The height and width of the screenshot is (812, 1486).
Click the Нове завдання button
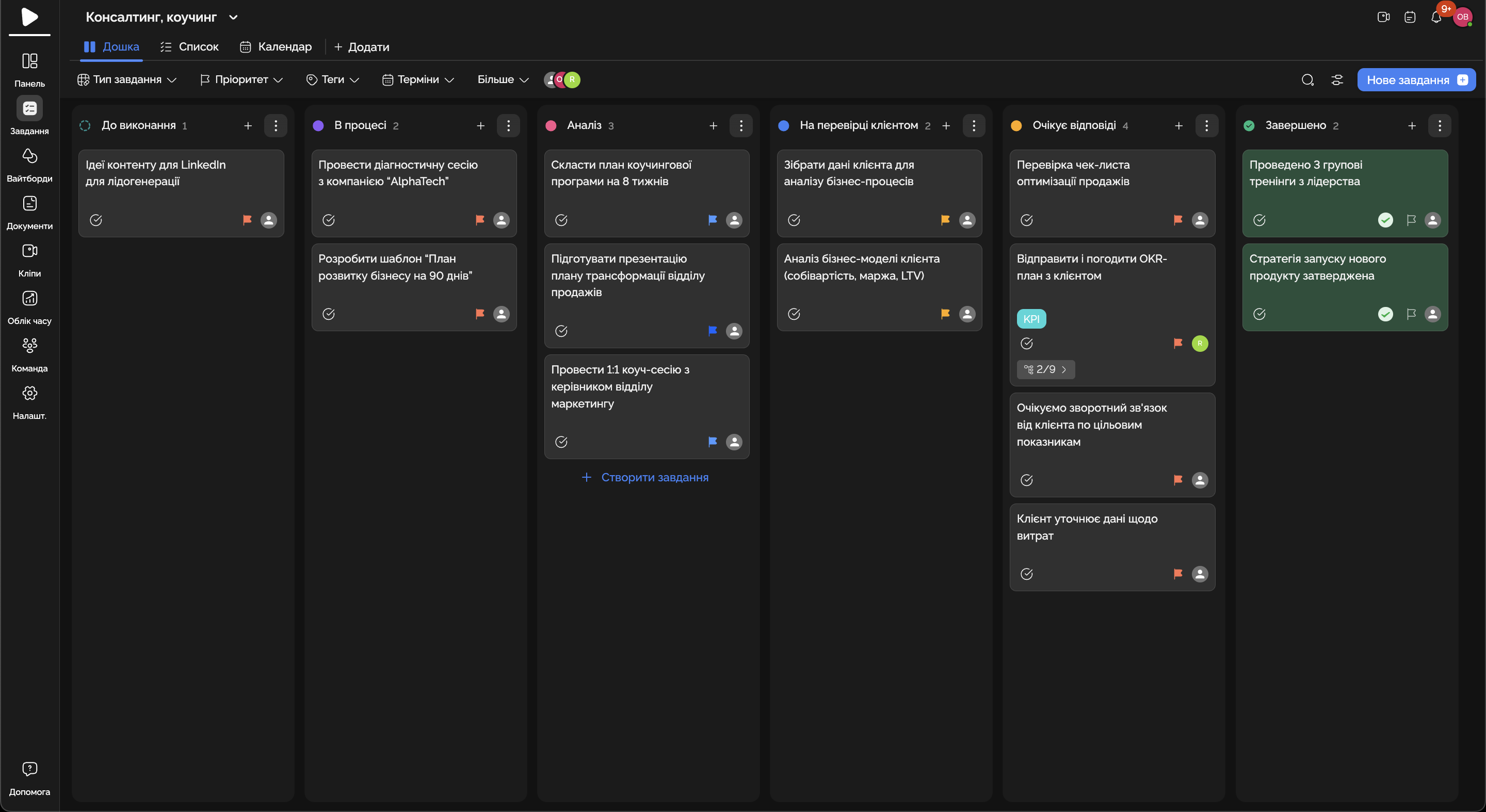[1416, 79]
